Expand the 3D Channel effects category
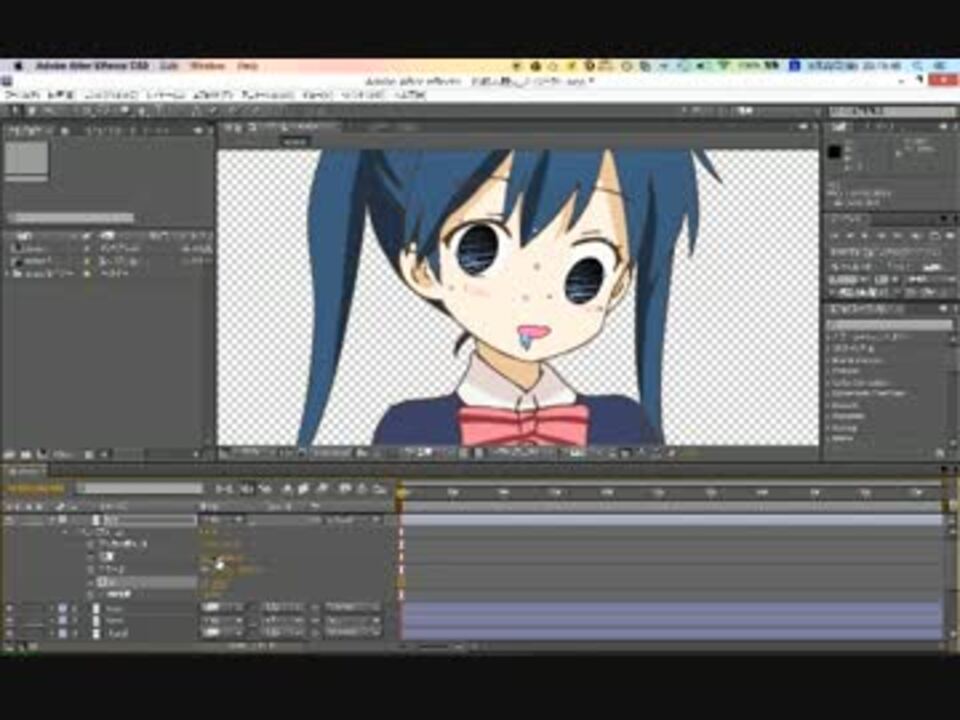960x720 pixels. 829,348
